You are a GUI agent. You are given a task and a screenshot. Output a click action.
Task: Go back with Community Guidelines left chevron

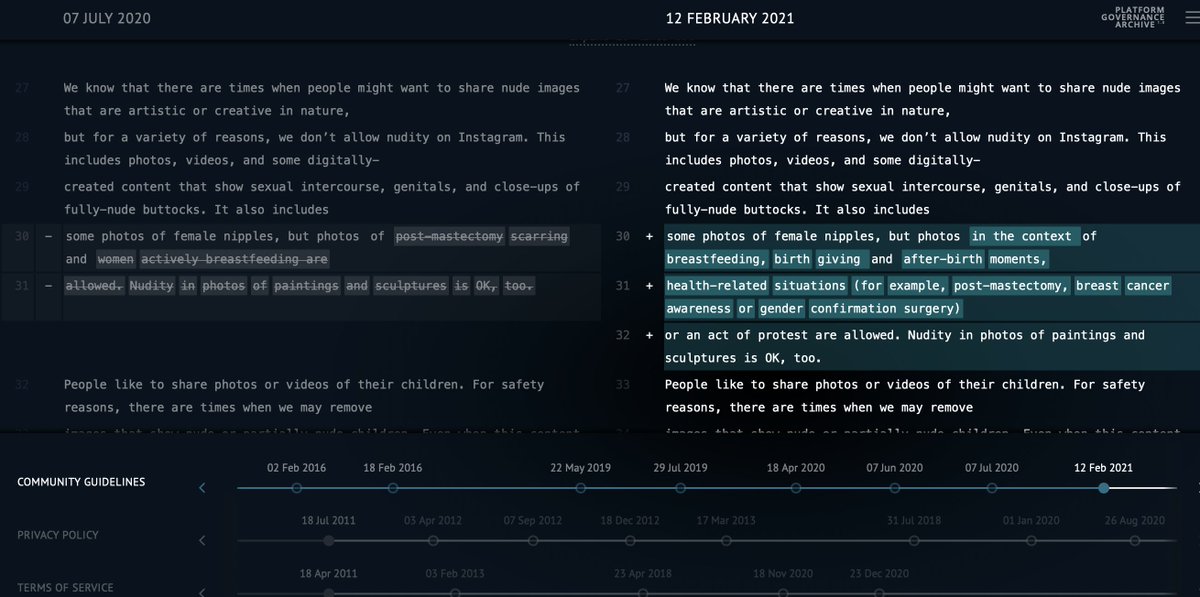(202, 488)
